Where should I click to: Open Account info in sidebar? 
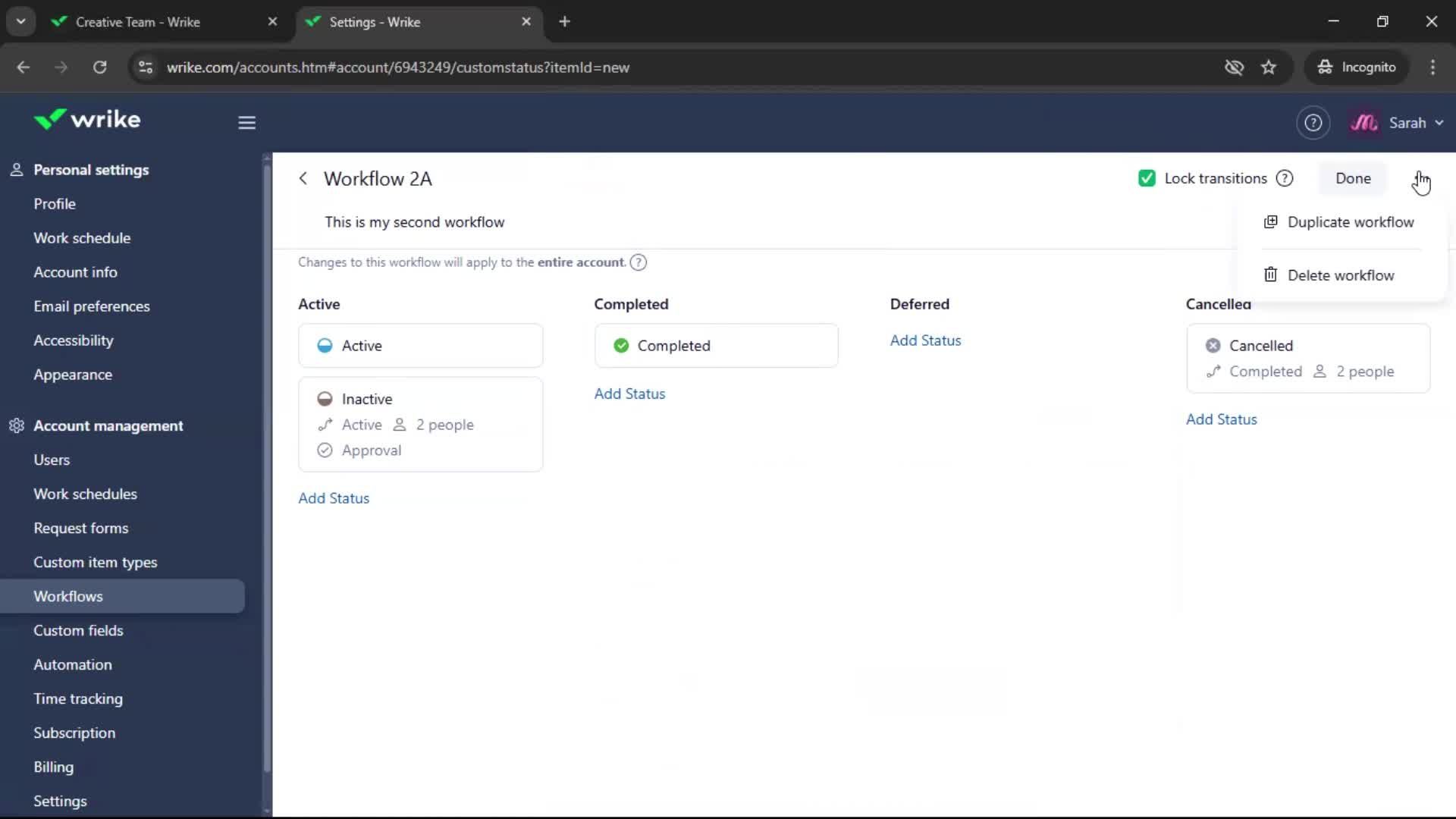coord(75,272)
